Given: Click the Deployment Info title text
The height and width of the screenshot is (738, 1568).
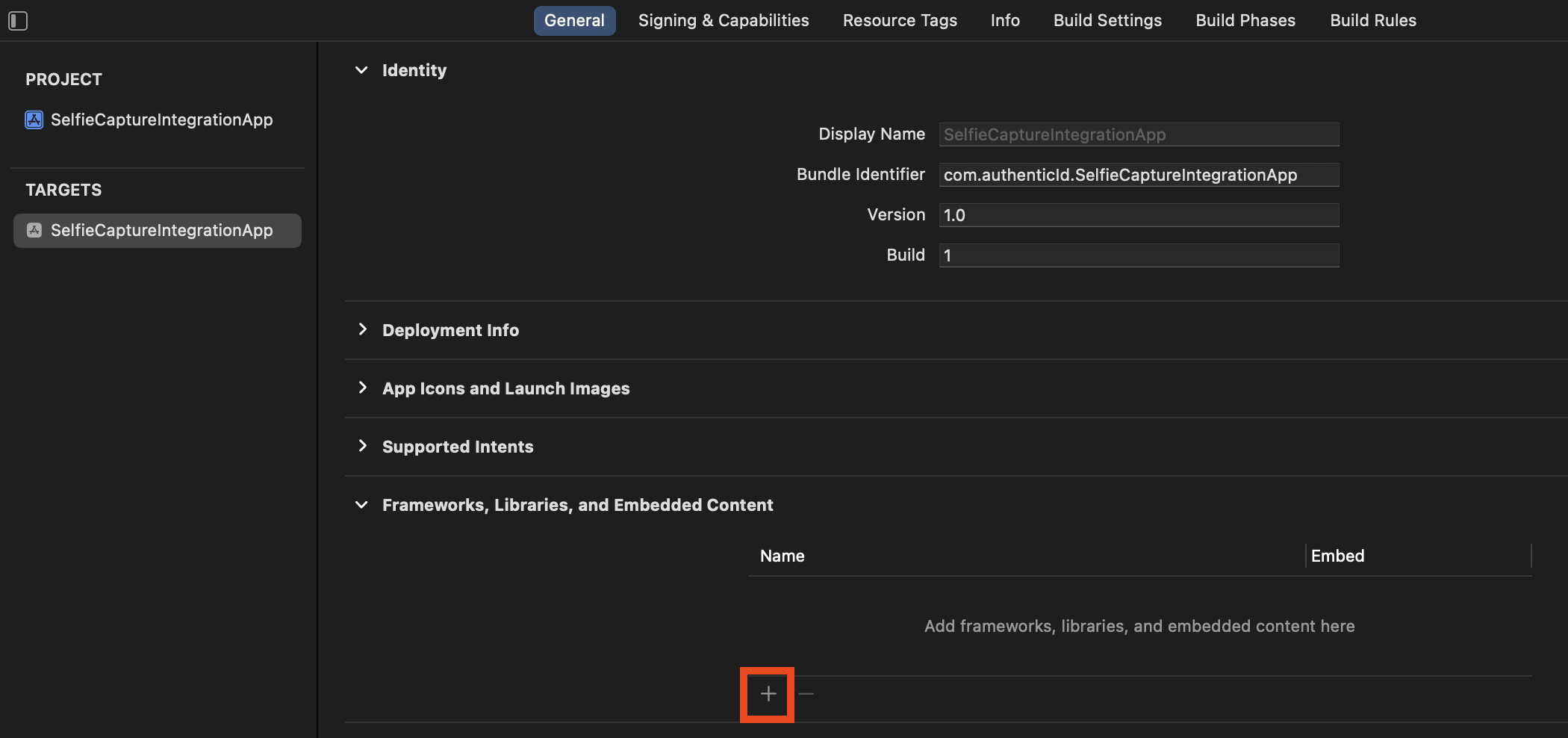Looking at the screenshot, I should pyautogui.click(x=450, y=330).
